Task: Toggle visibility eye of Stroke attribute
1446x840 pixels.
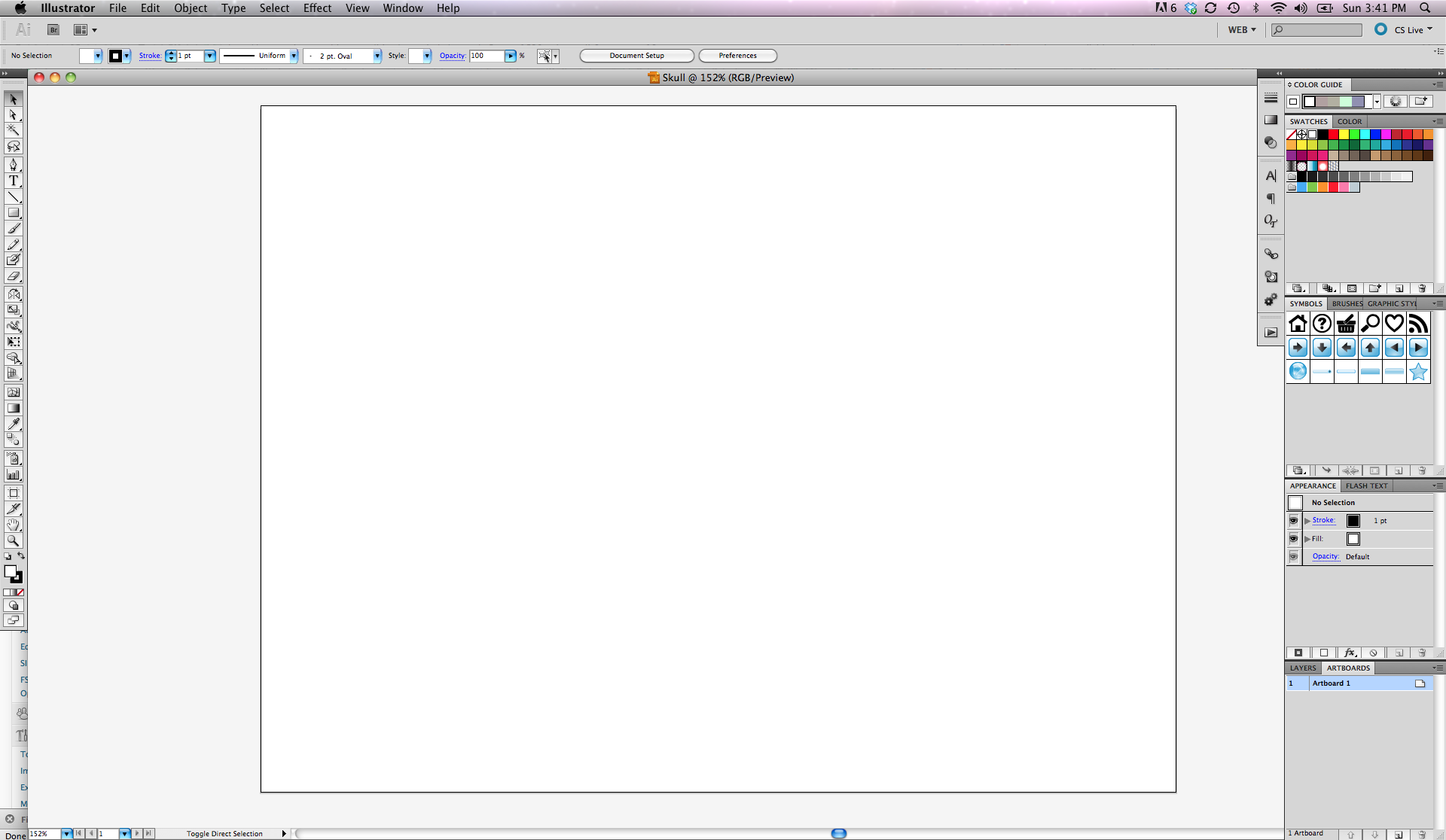Action: pos(1294,521)
